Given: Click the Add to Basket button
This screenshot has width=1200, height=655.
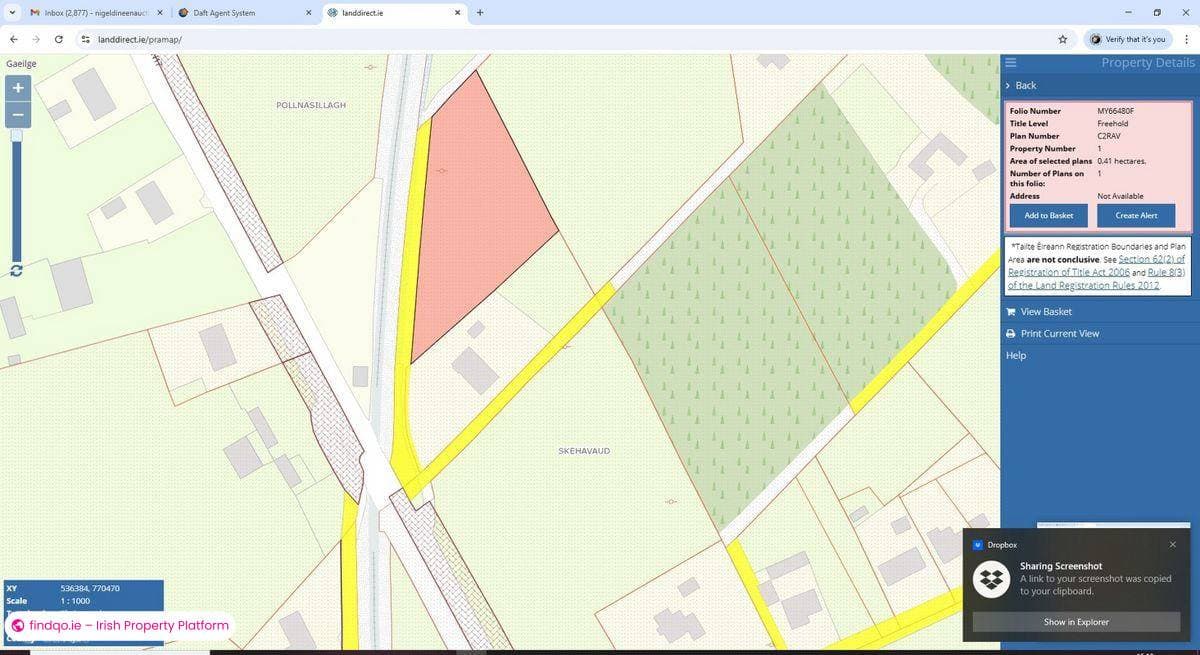Looking at the screenshot, I should (x=1047, y=215).
